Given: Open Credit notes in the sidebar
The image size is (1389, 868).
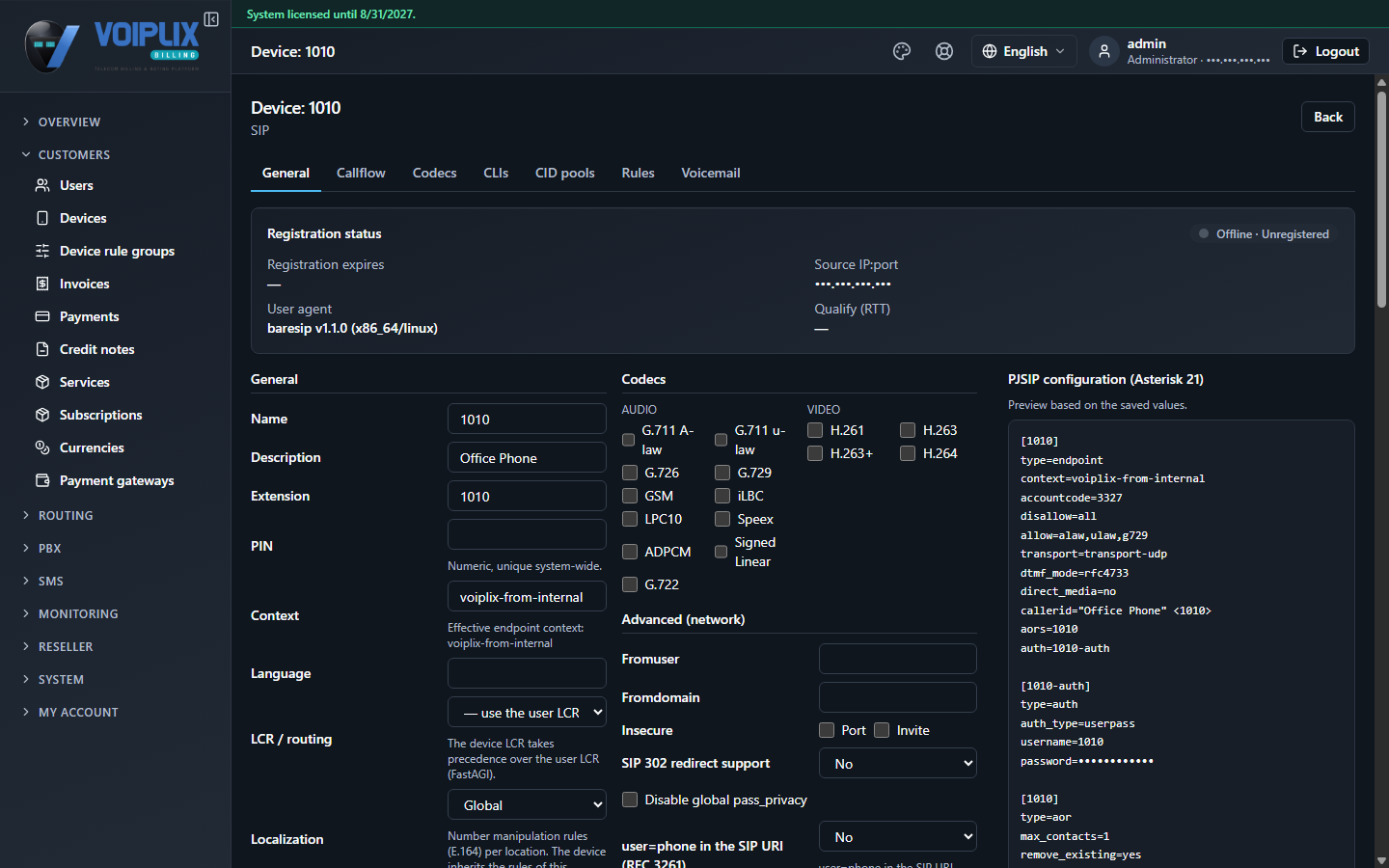Looking at the screenshot, I should (x=96, y=349).
